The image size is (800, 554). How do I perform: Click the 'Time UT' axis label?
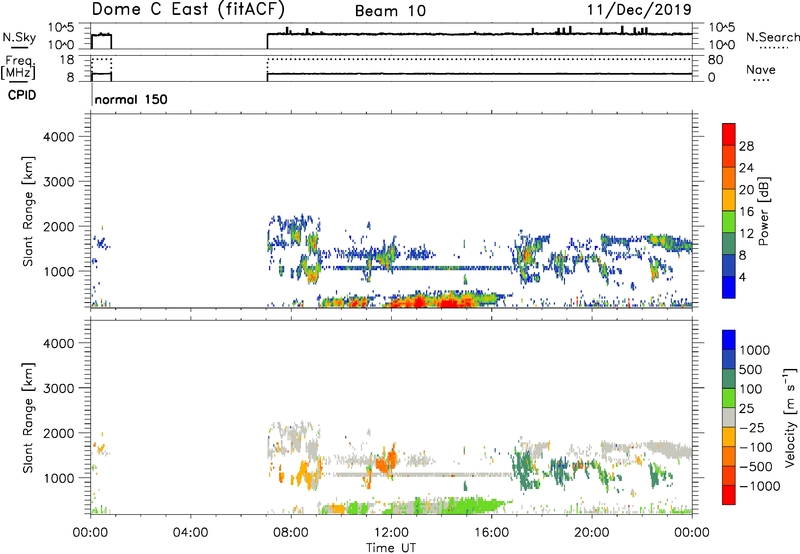coord(391,548)
